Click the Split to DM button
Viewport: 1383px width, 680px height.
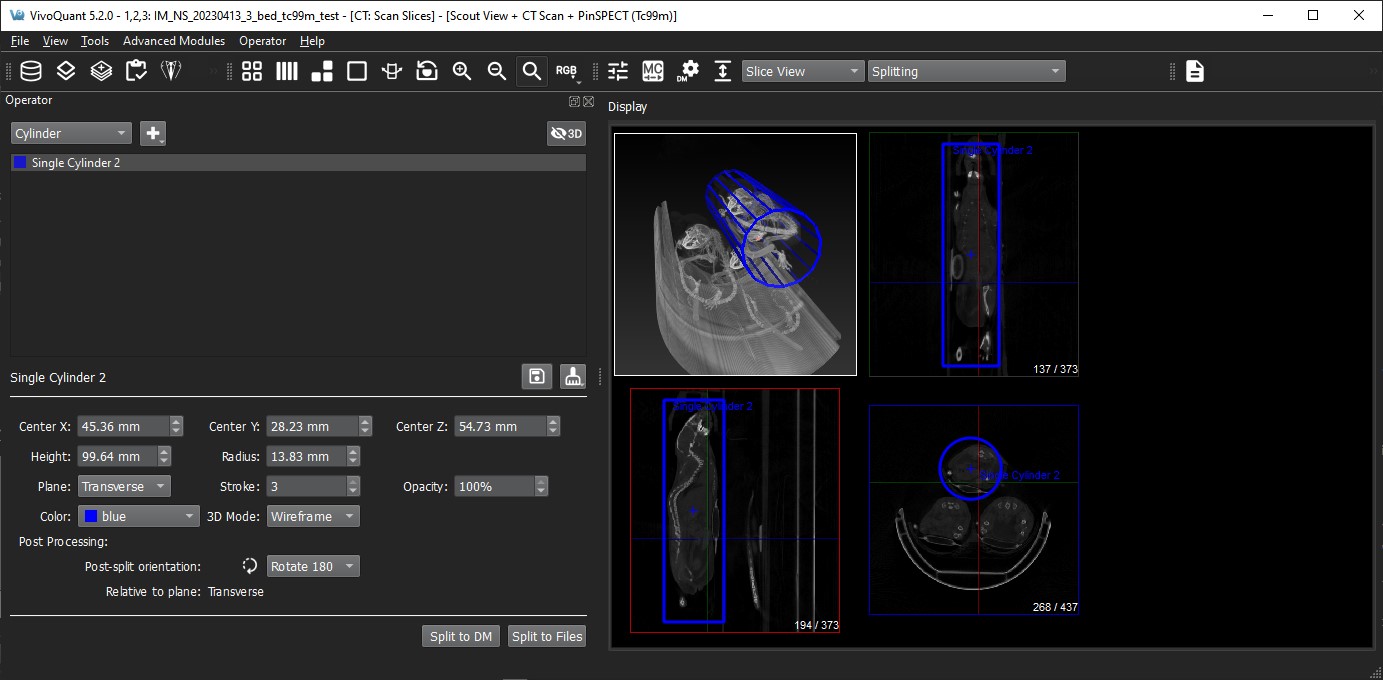tap(460, 636)
